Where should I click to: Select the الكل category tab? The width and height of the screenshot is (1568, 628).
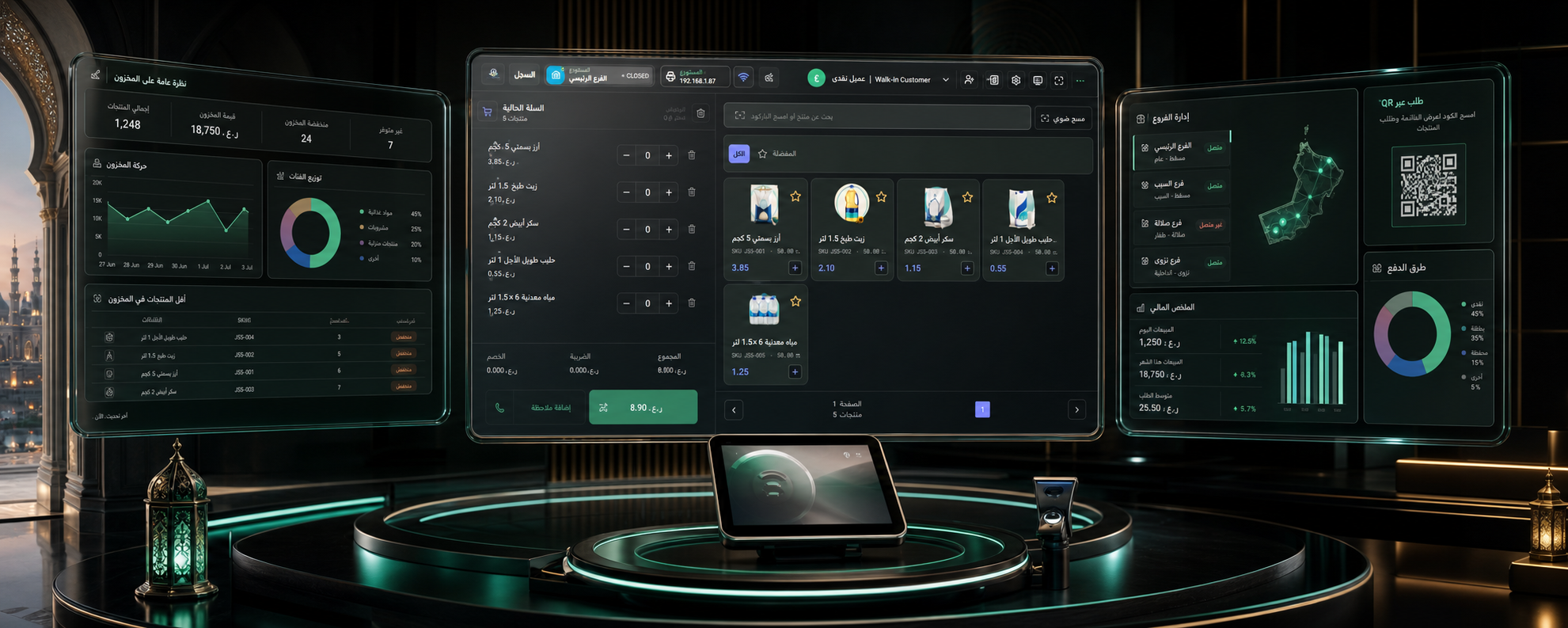click(739, 154)
